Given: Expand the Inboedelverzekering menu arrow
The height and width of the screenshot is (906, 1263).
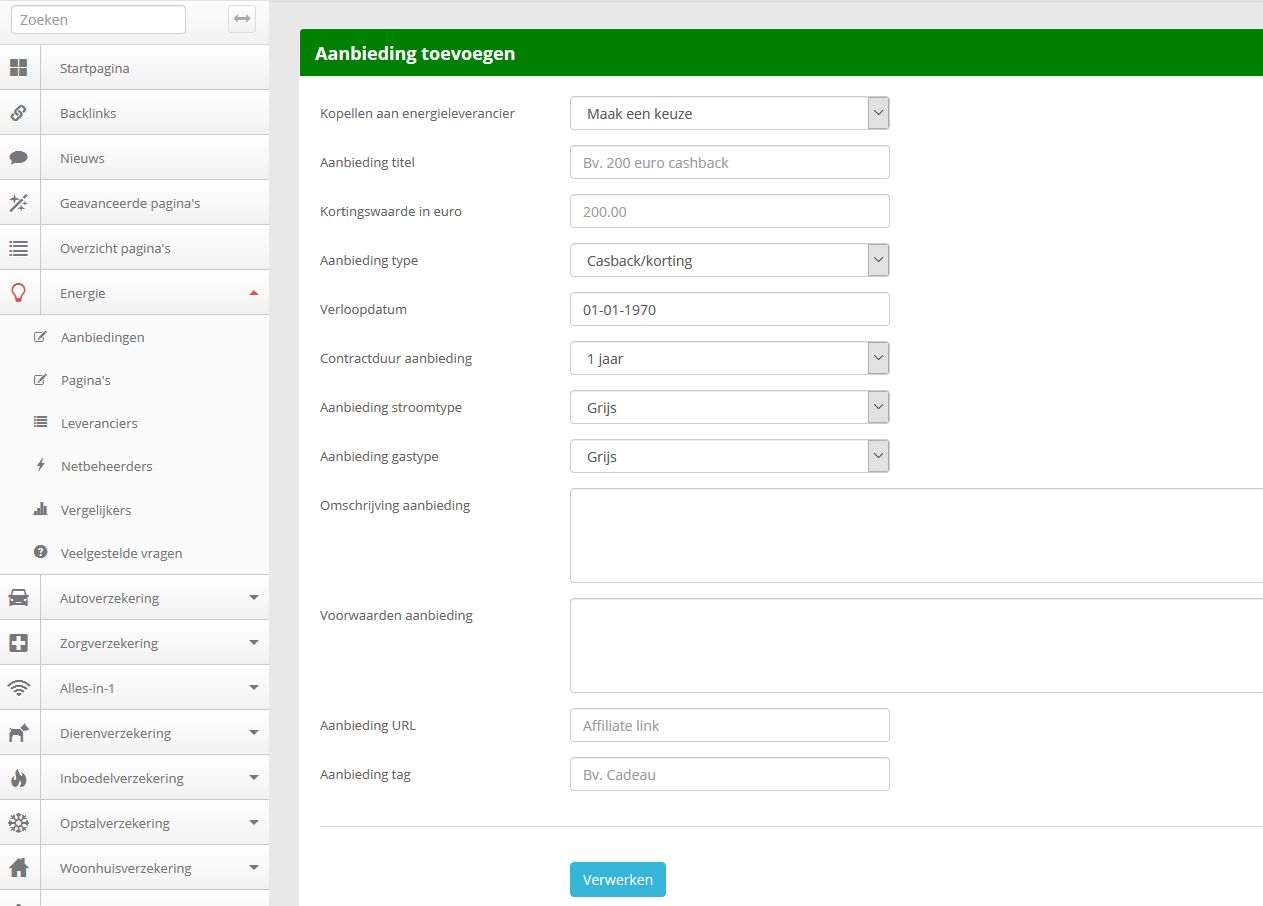Looking at the screenshot, I should coord(253,778).
